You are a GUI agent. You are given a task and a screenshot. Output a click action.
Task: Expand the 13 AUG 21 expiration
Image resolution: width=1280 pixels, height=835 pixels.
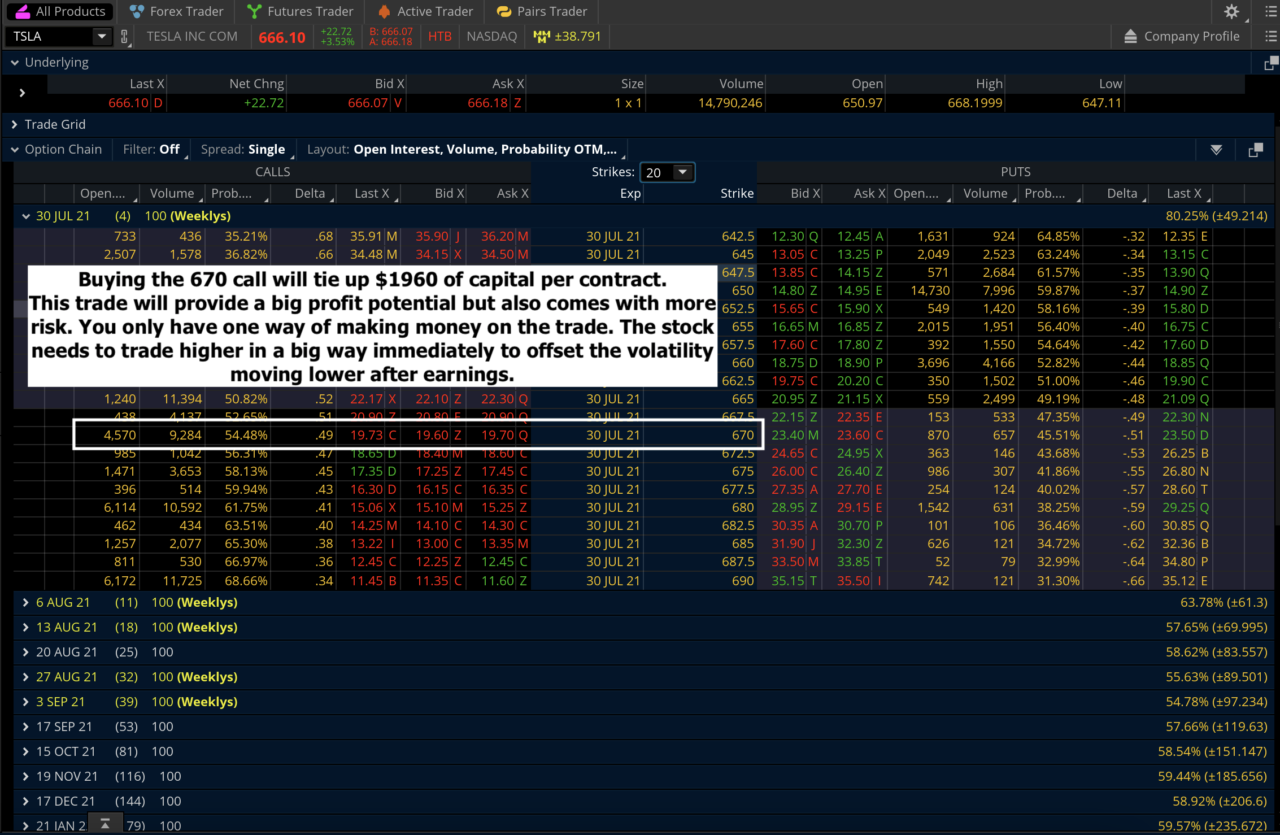pyautogui.click(x=25, y=628)
